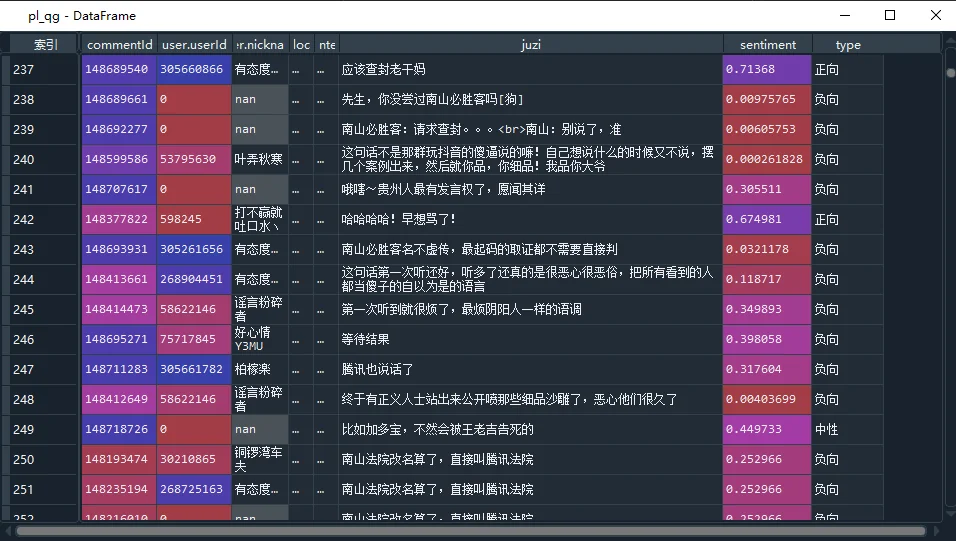This screenshot has height=541, width=956.
Task: Click the nickname column header
Action: point(260,45)
